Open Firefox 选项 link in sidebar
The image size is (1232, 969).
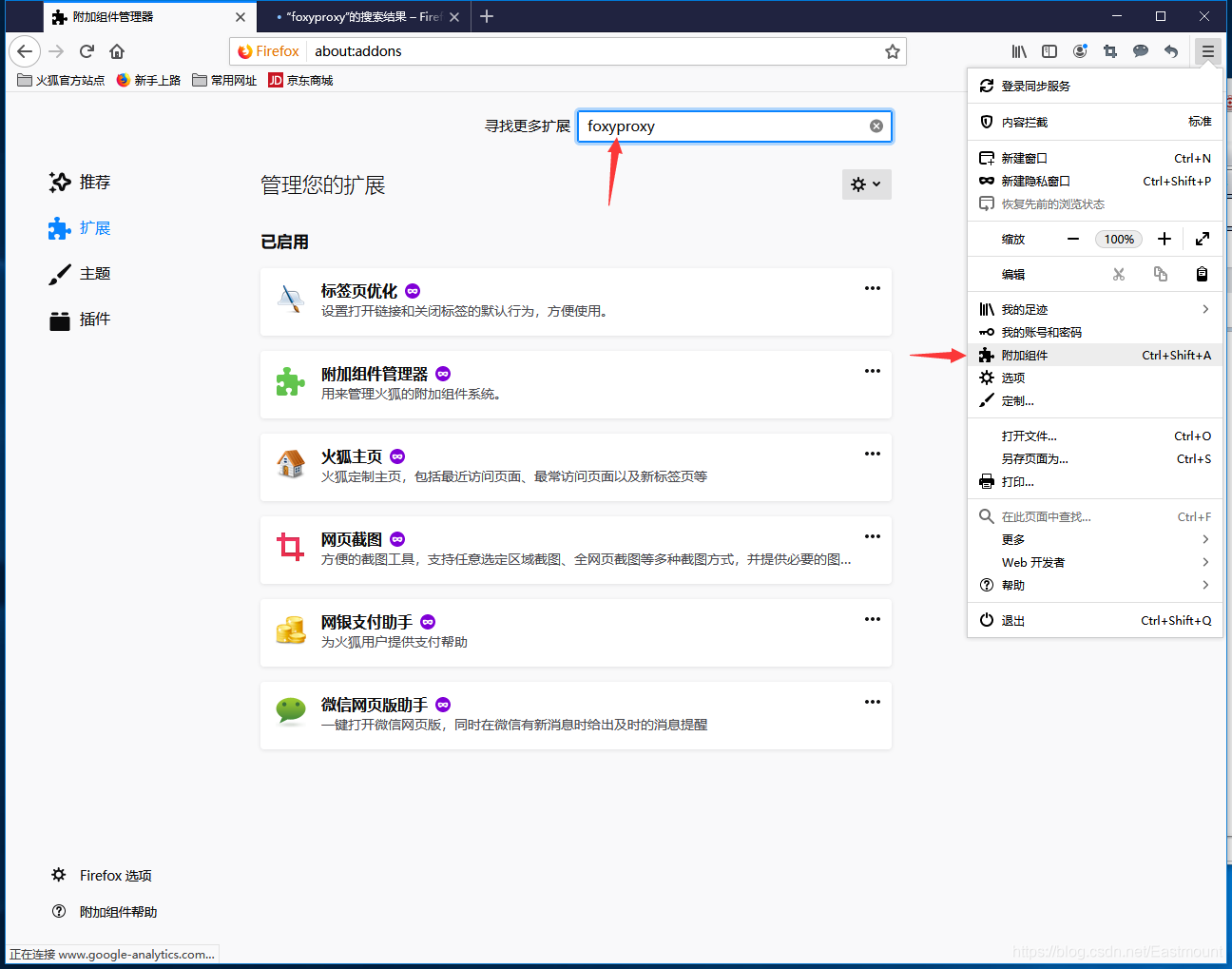[x=102, y=875]
